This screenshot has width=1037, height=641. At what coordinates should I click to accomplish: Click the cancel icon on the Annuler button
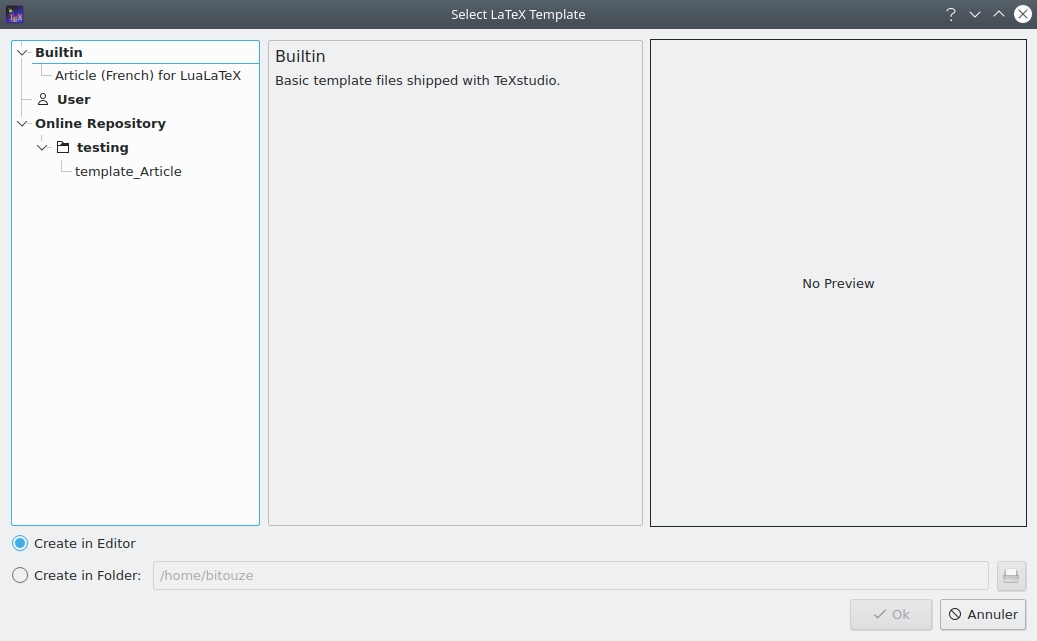[x=957, y=614]
